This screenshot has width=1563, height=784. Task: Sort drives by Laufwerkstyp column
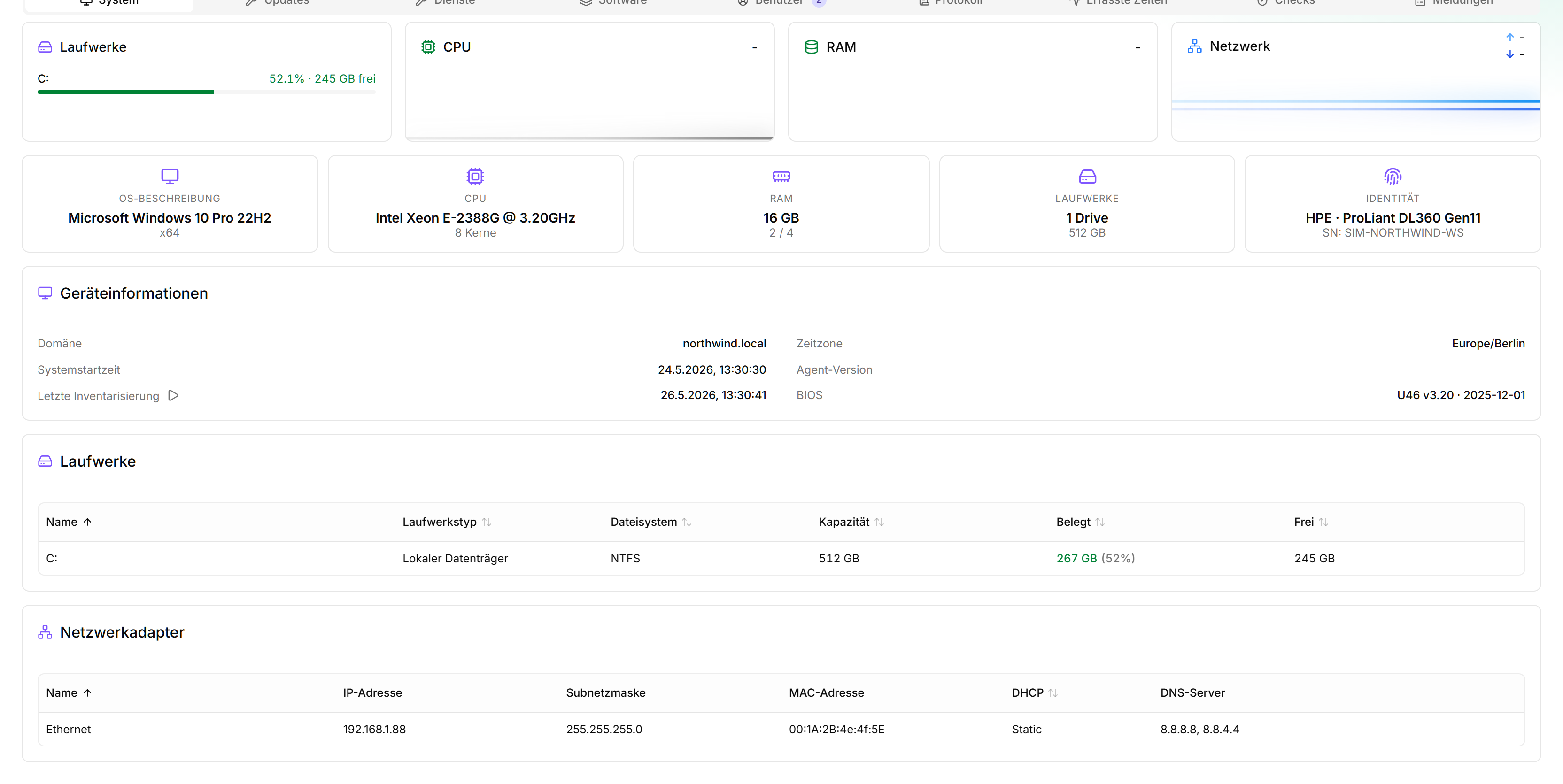click(447, 522)
